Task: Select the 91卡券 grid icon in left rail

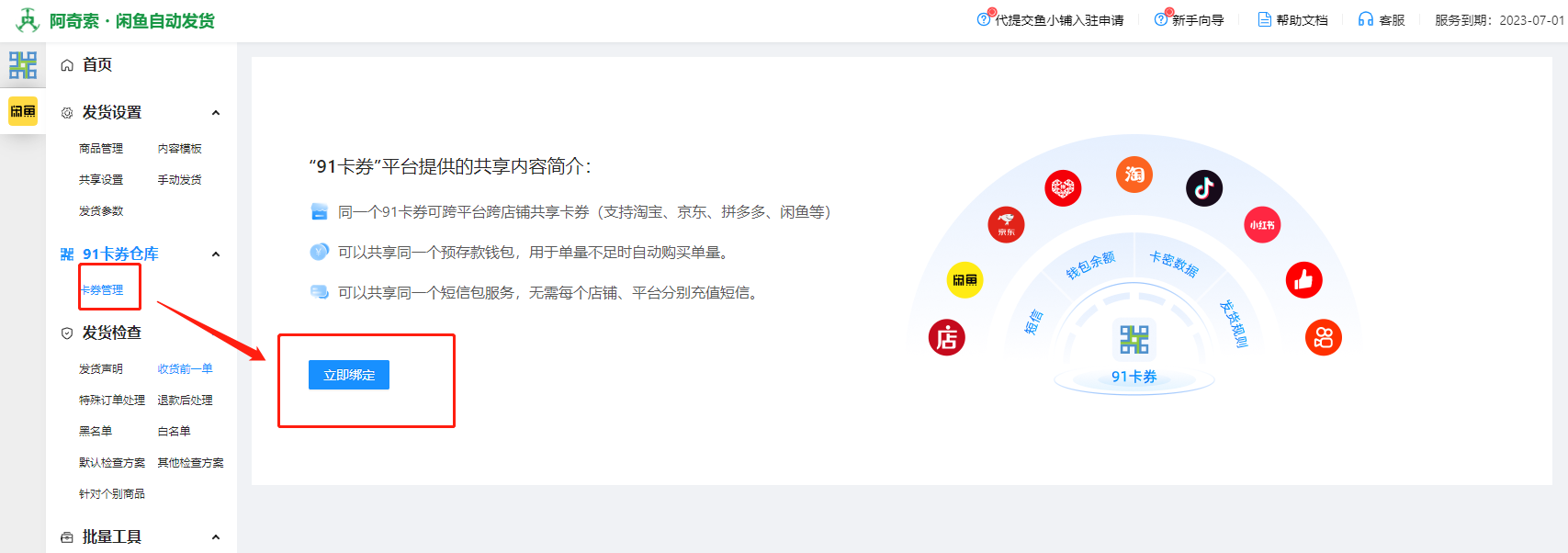Action: pyautogui.click(x=23, y=65)
